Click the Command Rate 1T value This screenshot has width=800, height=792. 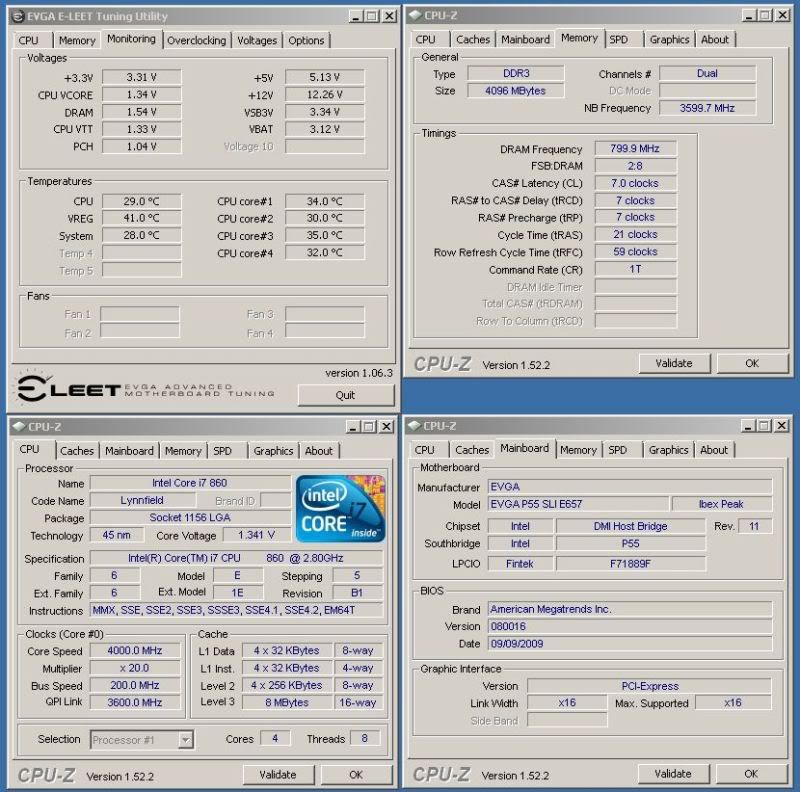click(x=635, y=269)
